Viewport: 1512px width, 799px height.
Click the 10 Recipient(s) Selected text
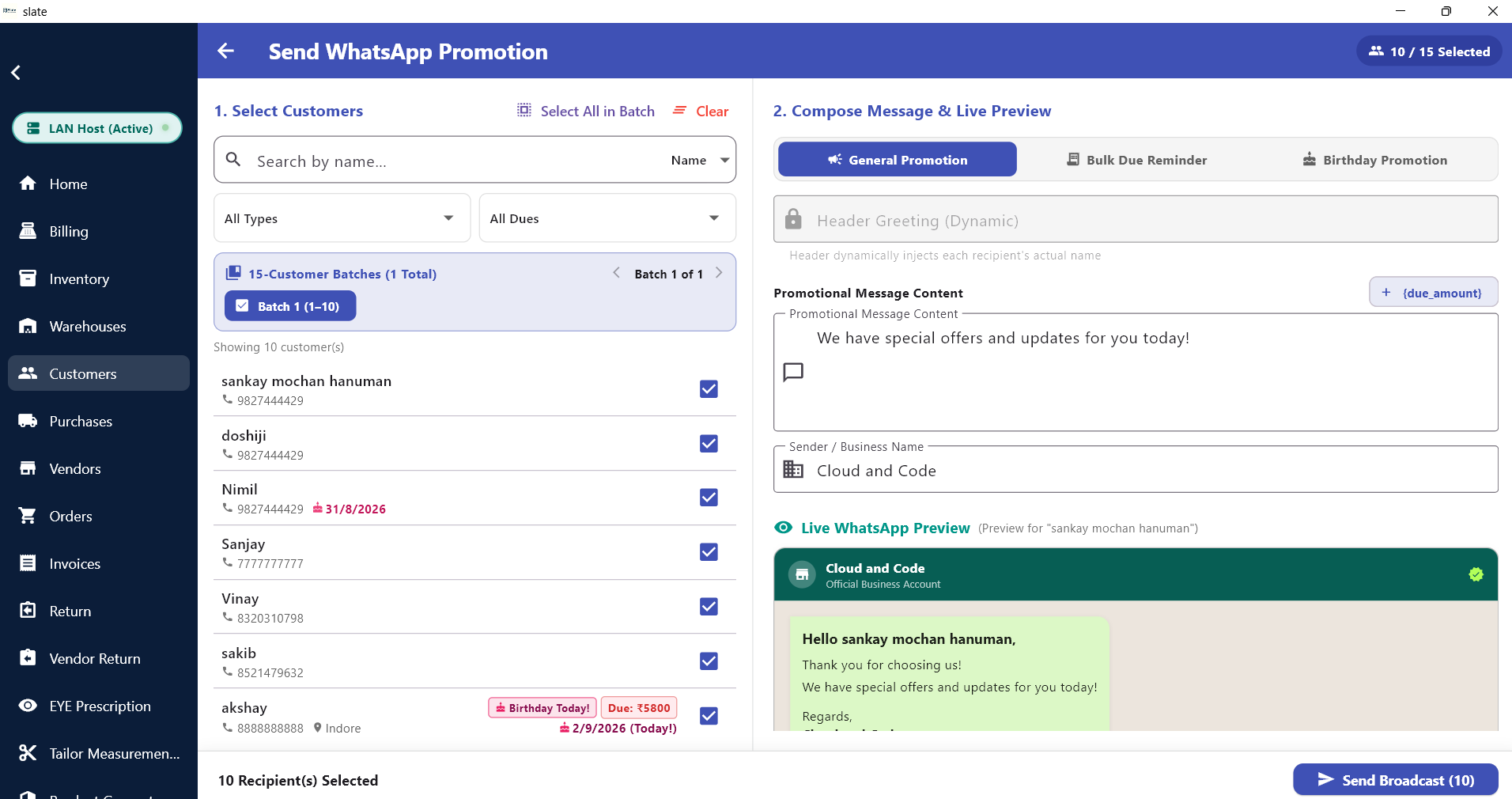298,781
